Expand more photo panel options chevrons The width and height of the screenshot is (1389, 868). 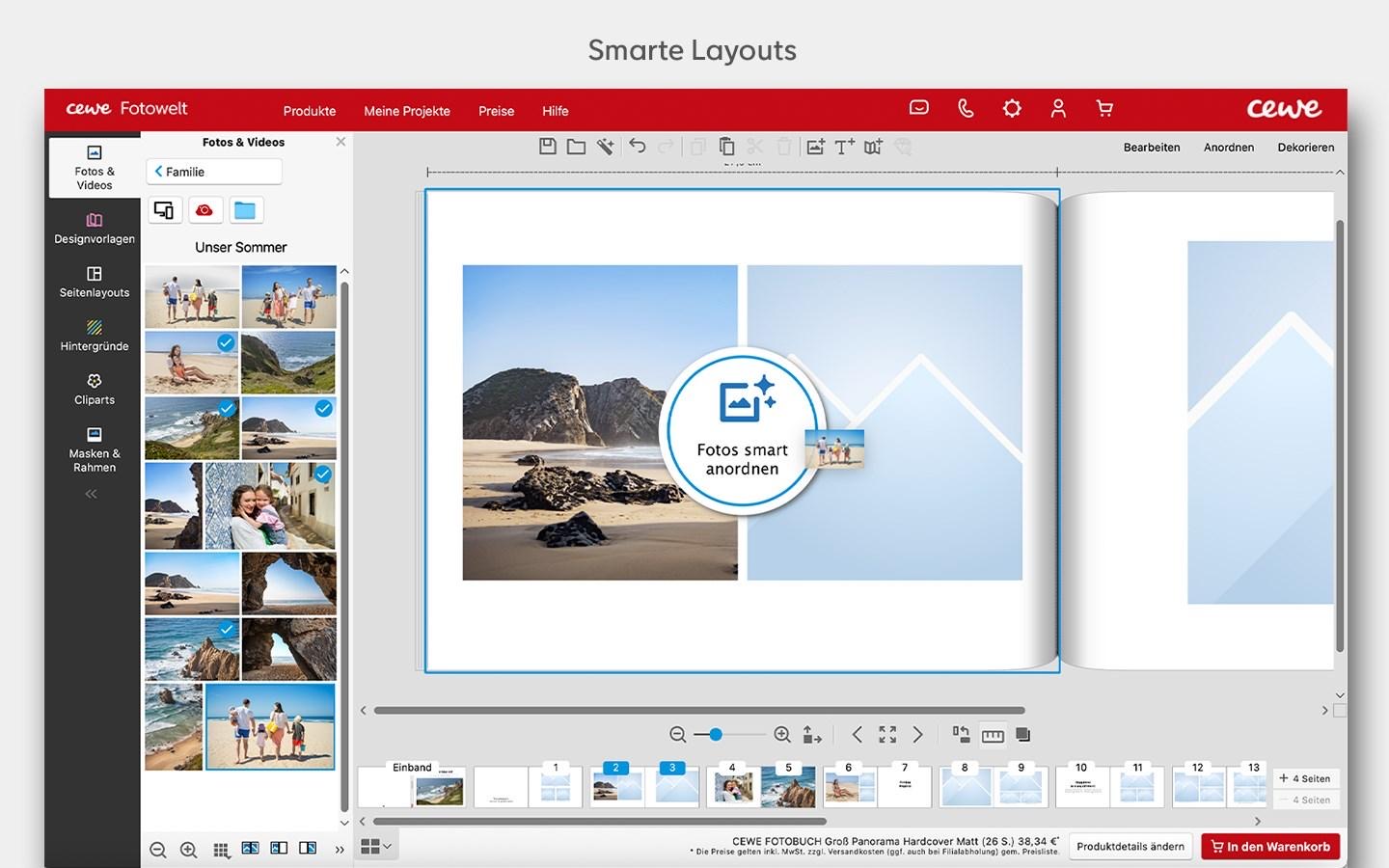[339, 850]
